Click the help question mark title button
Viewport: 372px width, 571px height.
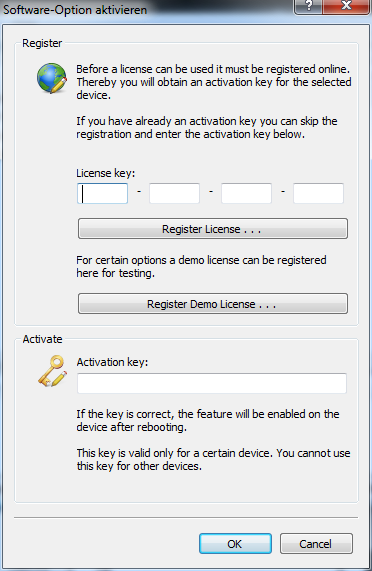[308, 6]
